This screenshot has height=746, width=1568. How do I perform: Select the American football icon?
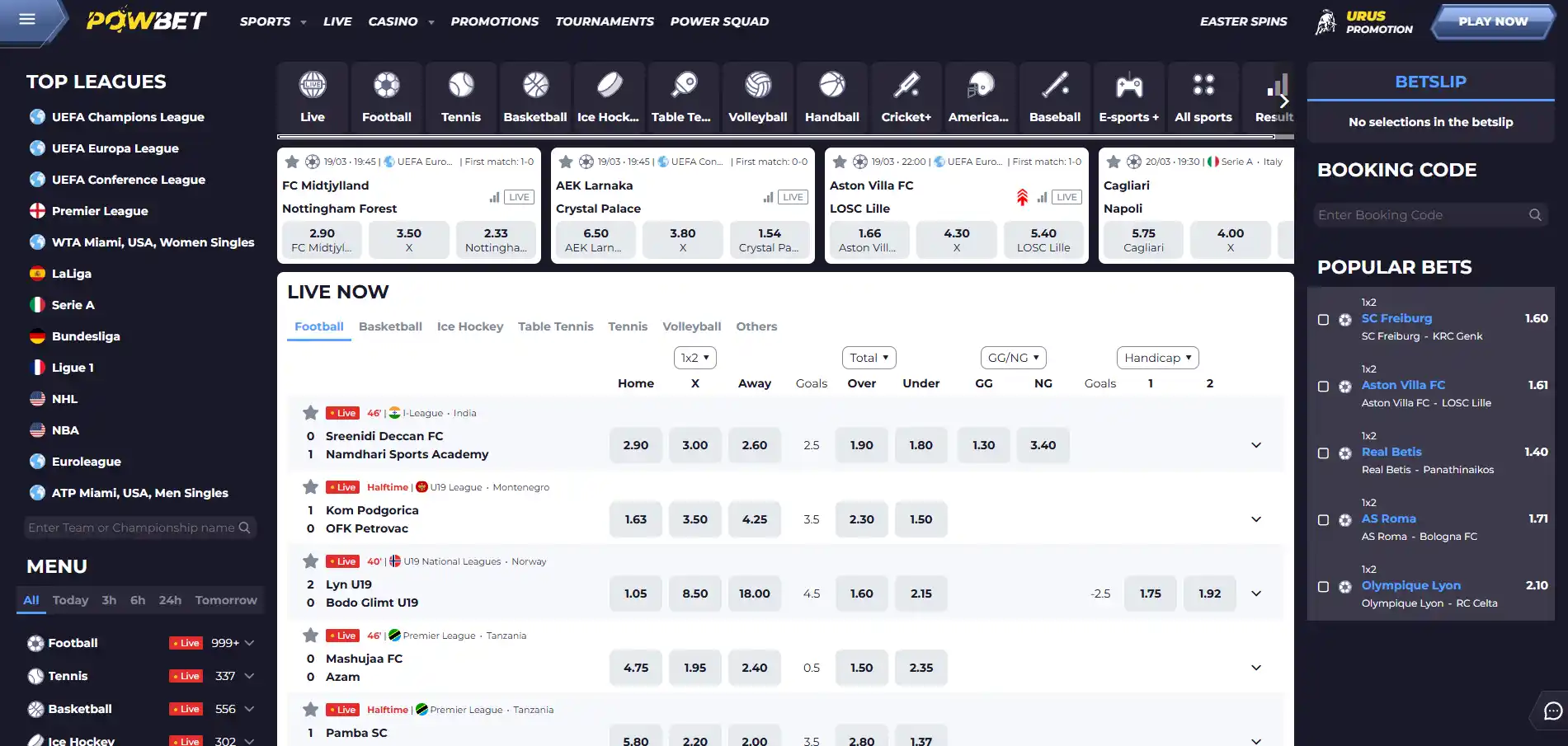click(x=981, y=96)
